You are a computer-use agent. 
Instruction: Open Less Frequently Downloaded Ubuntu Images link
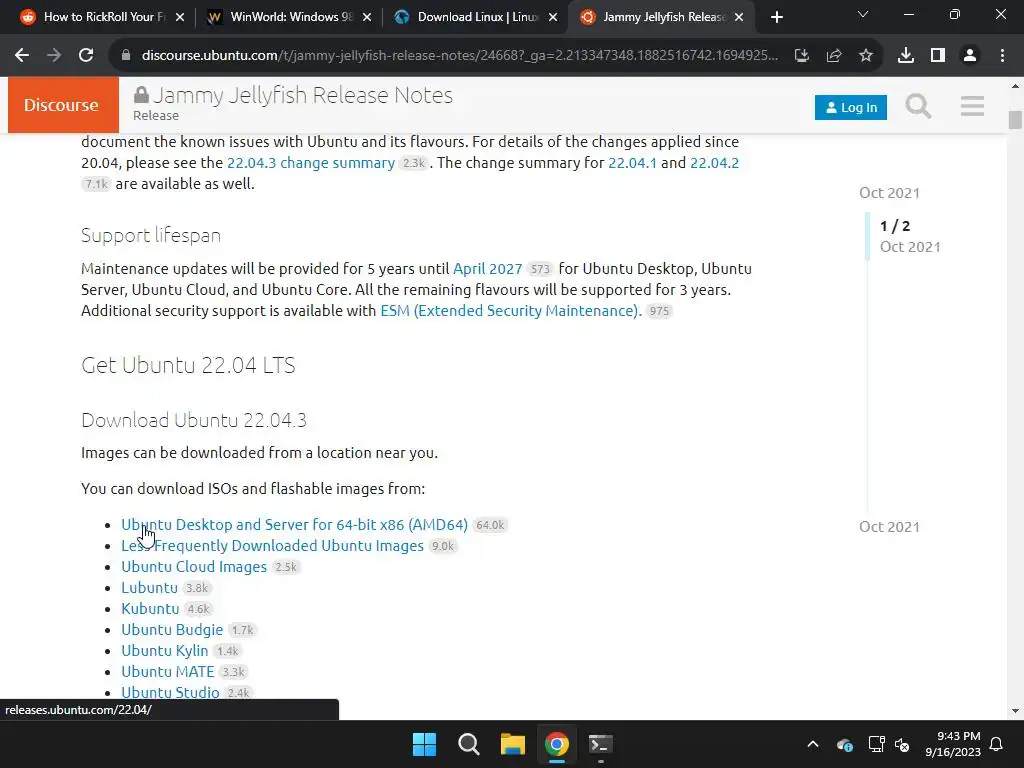pos(272,546)
